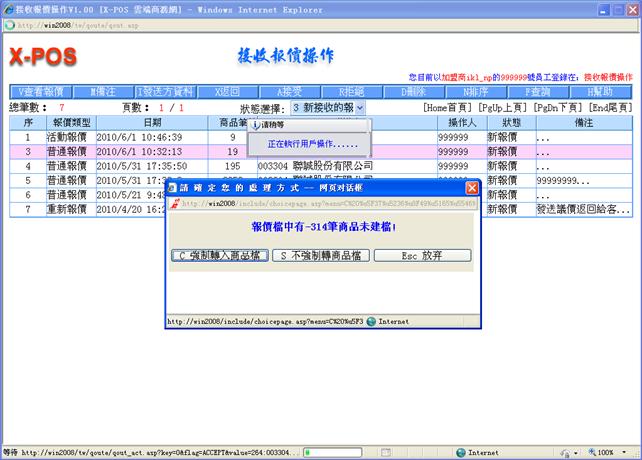Screen dimensions: 642x460
Task: Click the I發送方資料 toolbar button
Action: pos(166,91)
